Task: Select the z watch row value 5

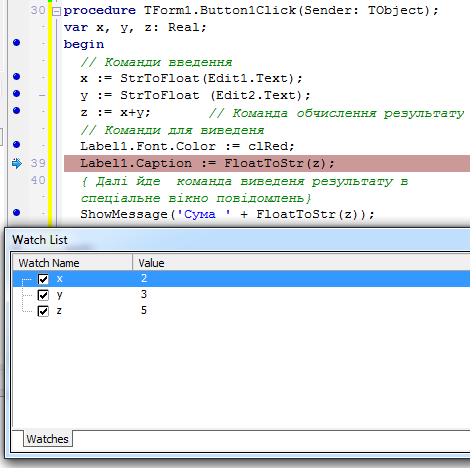Action: pos(144,311)
